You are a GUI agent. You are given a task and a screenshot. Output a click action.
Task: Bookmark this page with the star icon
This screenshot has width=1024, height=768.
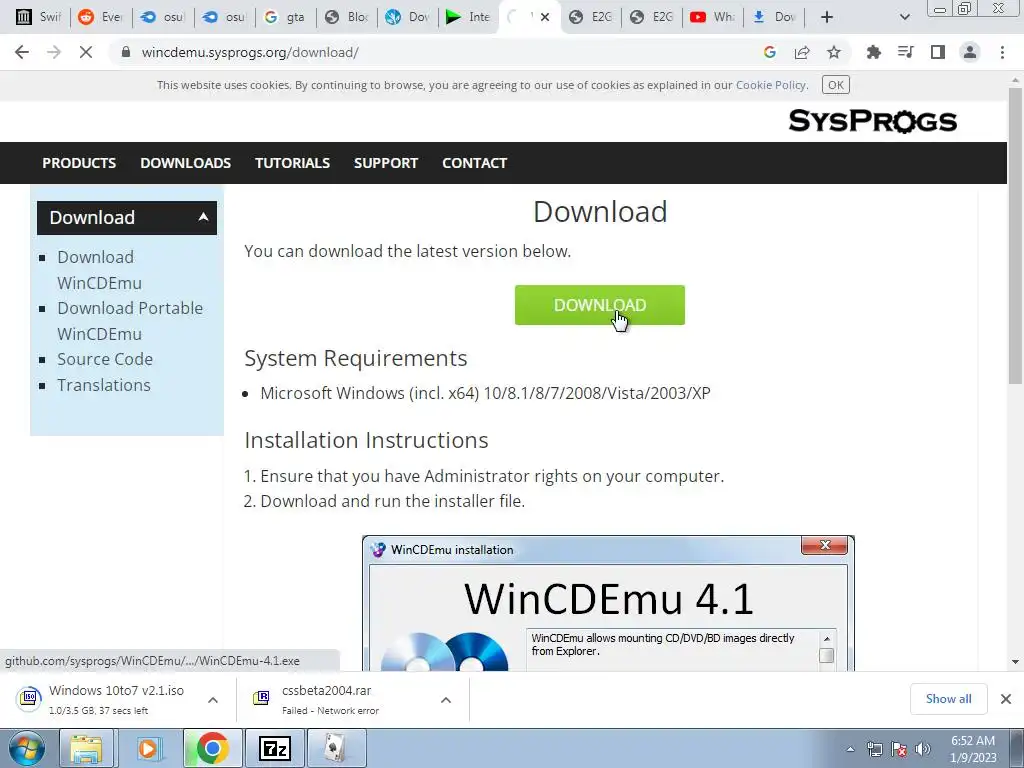[834, 52]
